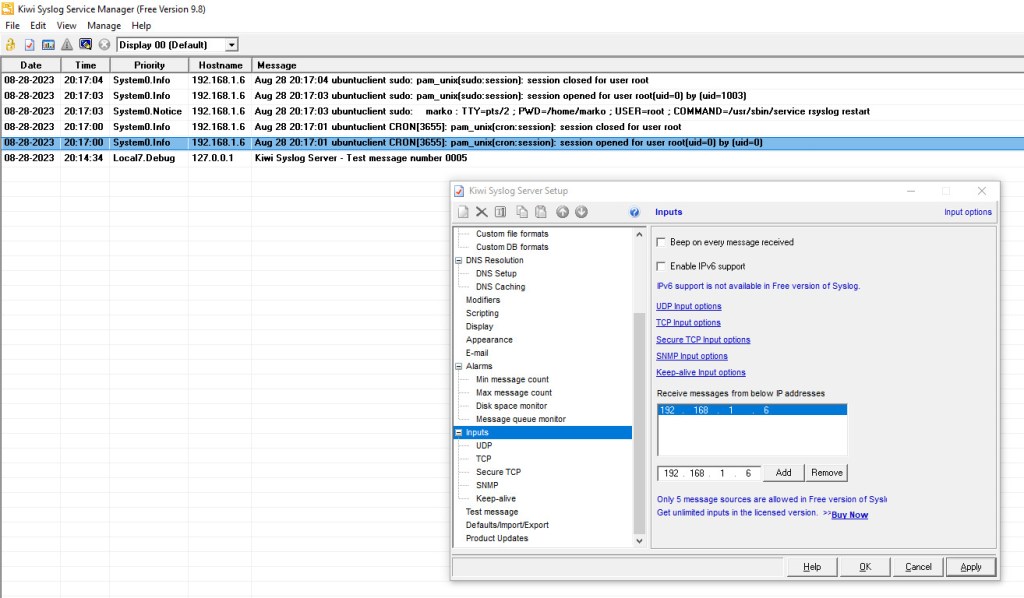This screenshot has width=1024, height=598.
Task: Open the View menu
Action: 66,25
